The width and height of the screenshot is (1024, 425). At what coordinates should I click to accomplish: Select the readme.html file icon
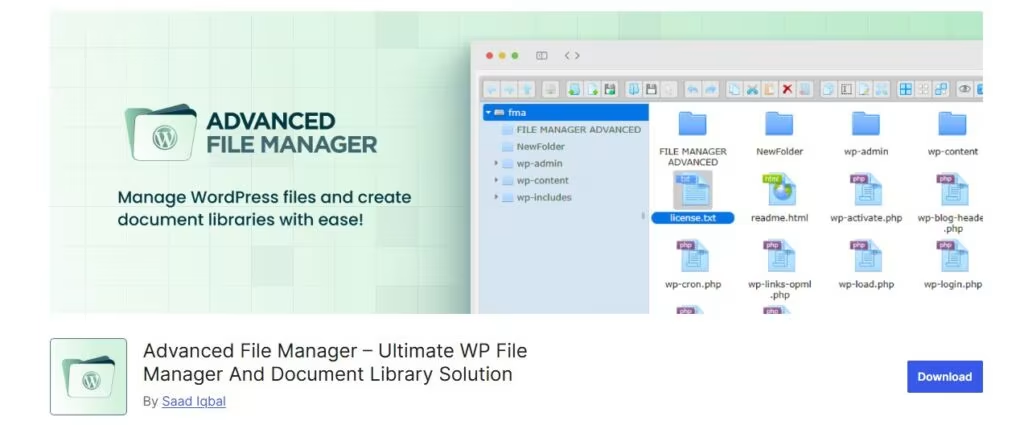(x=780, y=189)
